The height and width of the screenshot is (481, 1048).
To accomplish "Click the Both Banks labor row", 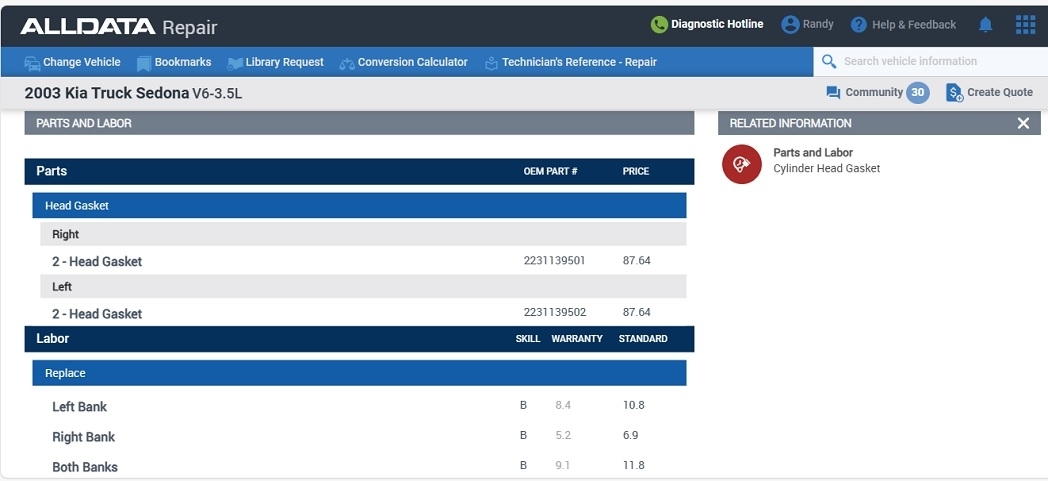I will click(x=359, y=466).
